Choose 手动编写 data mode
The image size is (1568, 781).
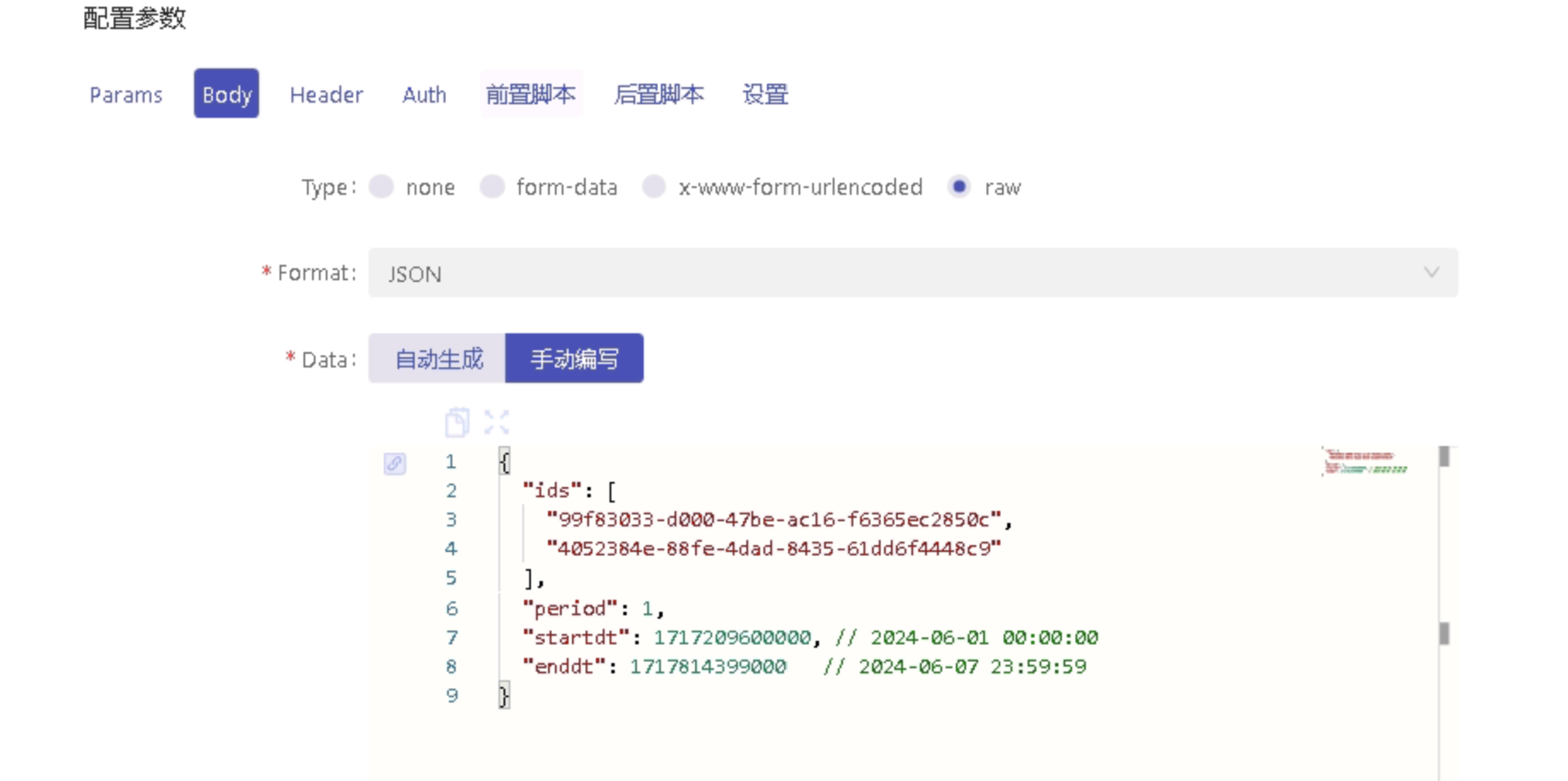point(575,359)
